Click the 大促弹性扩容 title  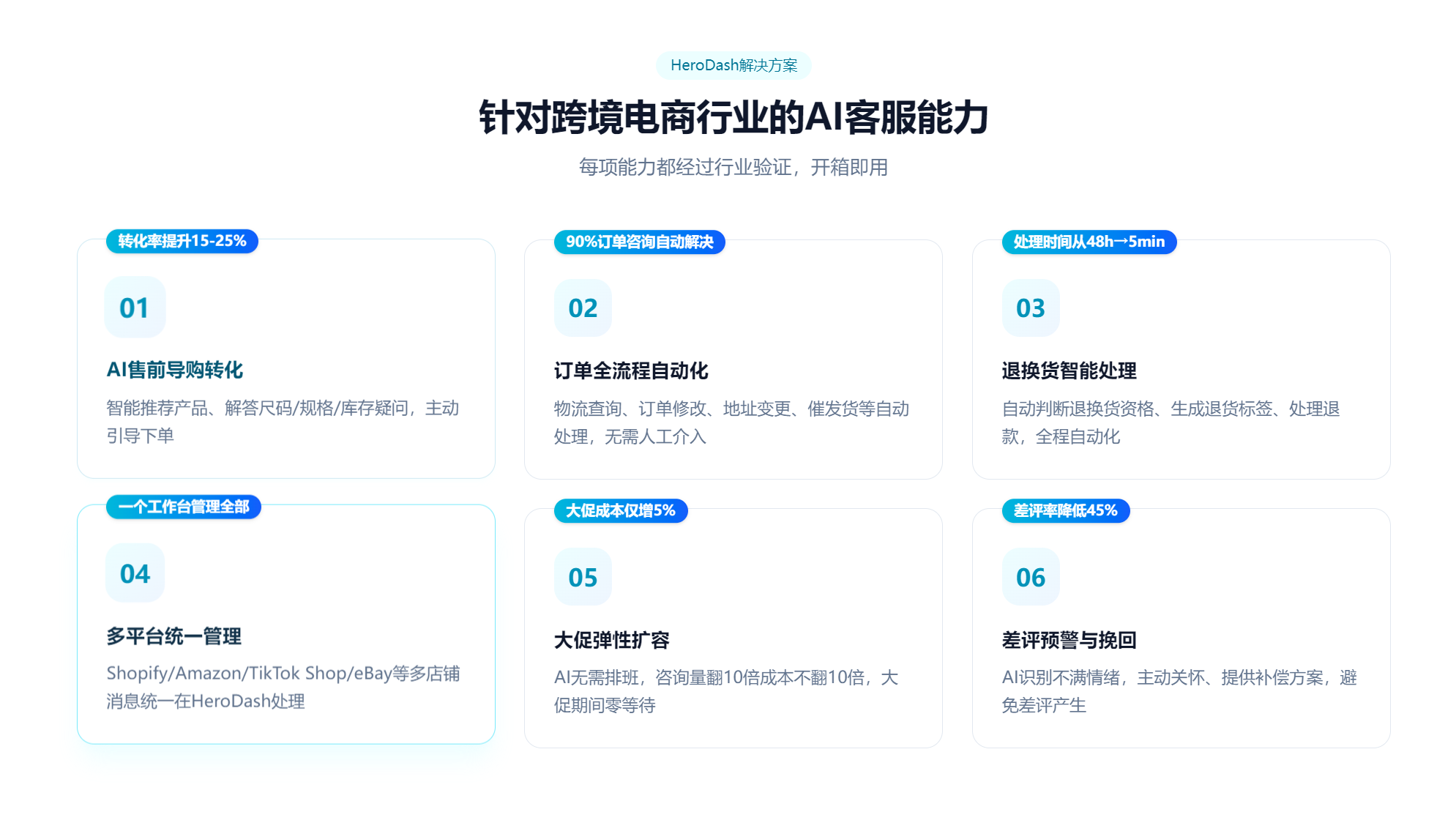tap(612, 640)
